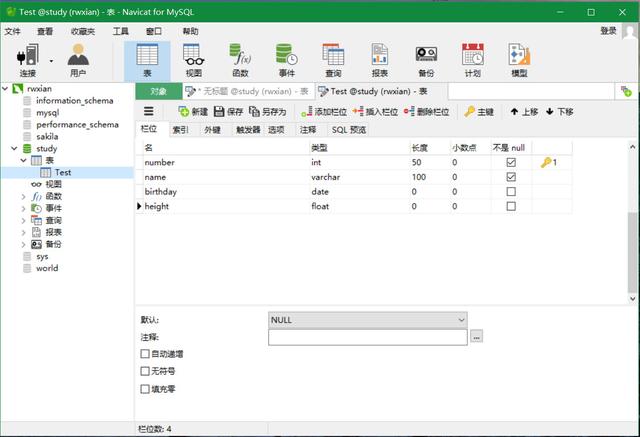Open the 函数 (Function) toolbar icon

(240, 58)
